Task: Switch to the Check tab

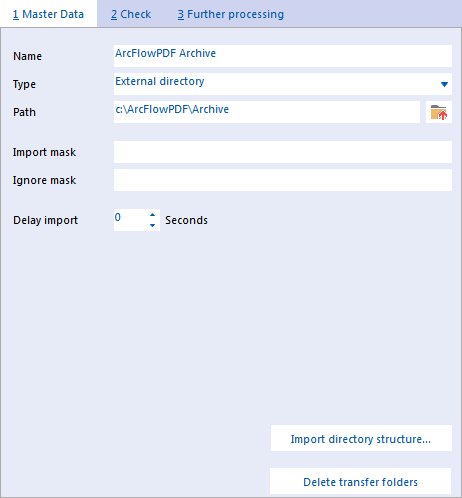Action: (x=131, y=14)
